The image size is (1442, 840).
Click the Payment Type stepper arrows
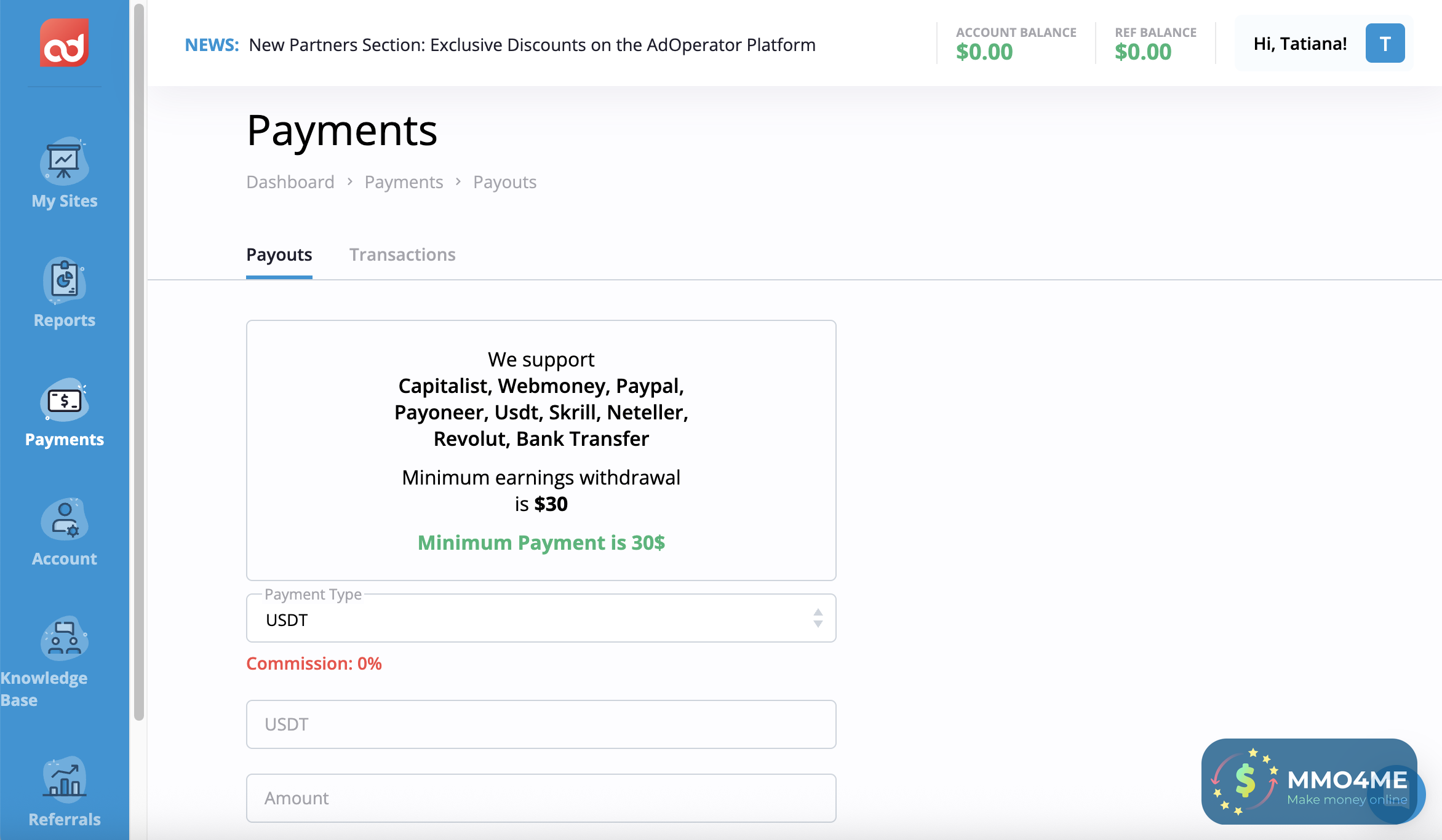point(818,618)
